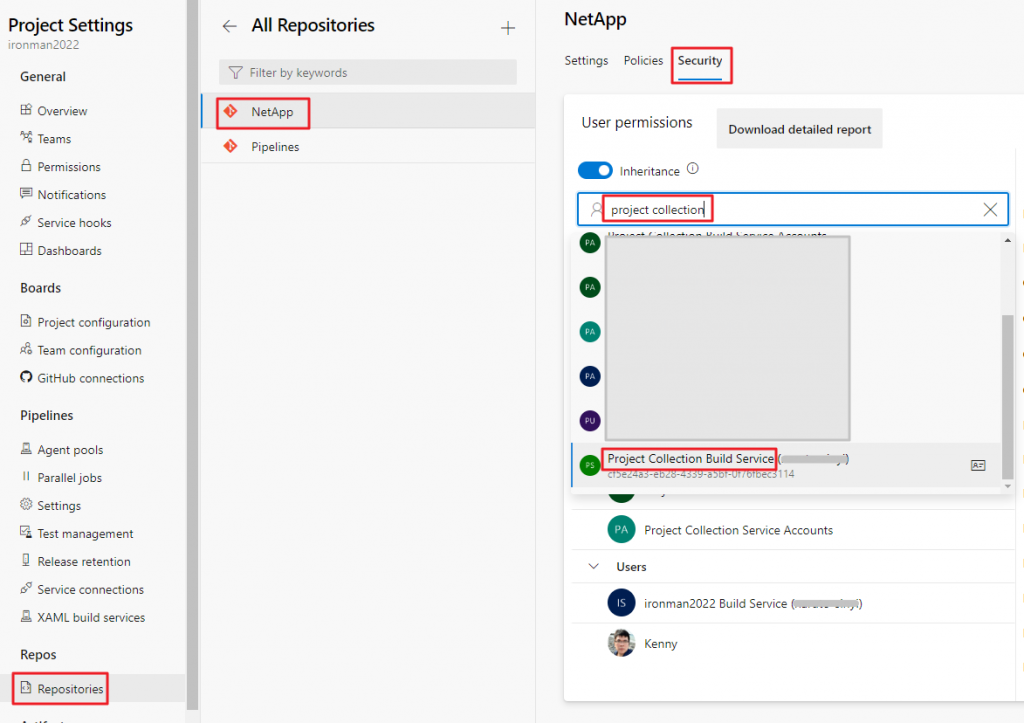Click the Inheritance info icon

[x=693, y=169]
